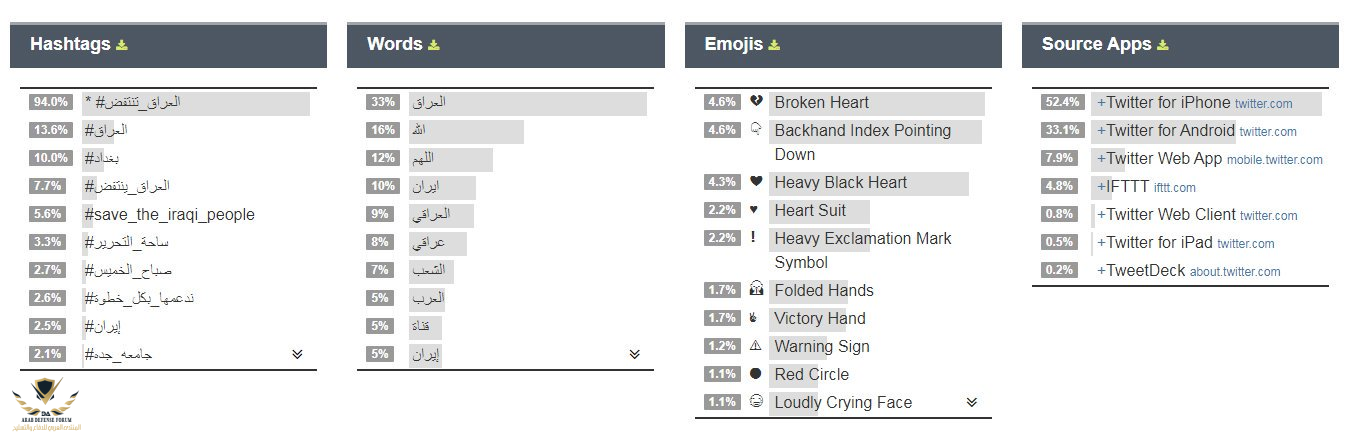Click the Heavy Black Heart emoji row
The height and width of the screenshot is (433, 1349).
pos(840,182)
